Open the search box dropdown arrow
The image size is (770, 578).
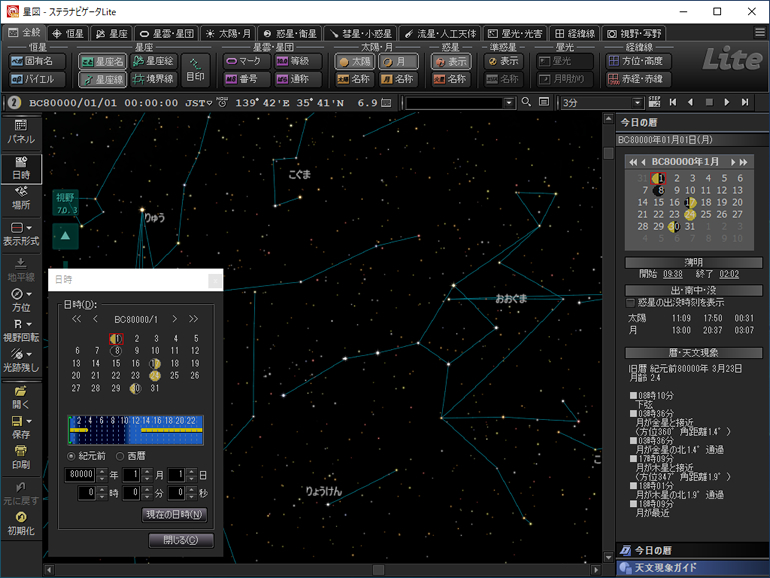coord(509,103)
